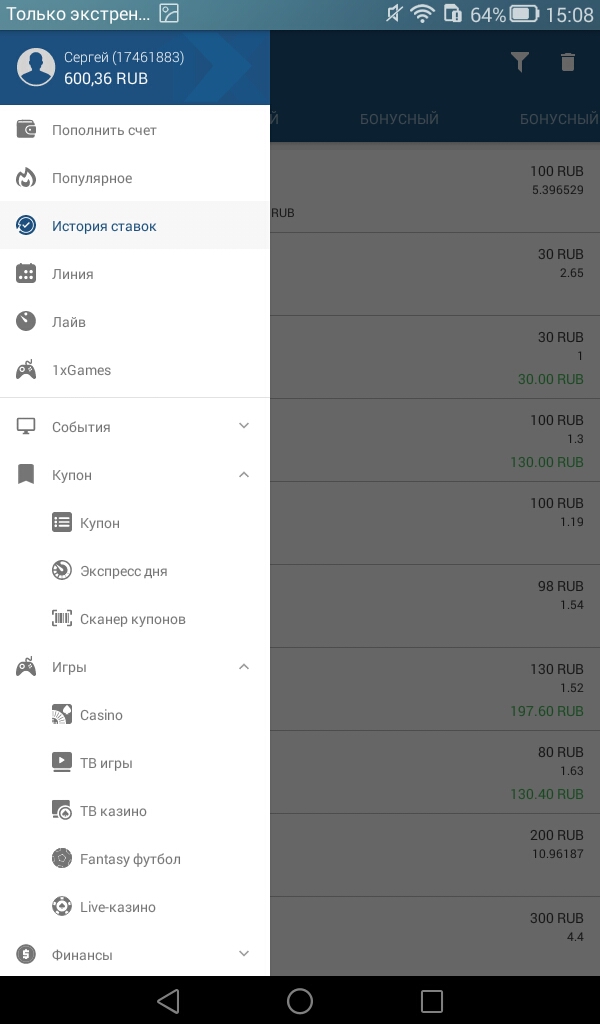Select История ставок menu item
The width and height of the screenshot is (600, 1024).
tap(104, 226)
